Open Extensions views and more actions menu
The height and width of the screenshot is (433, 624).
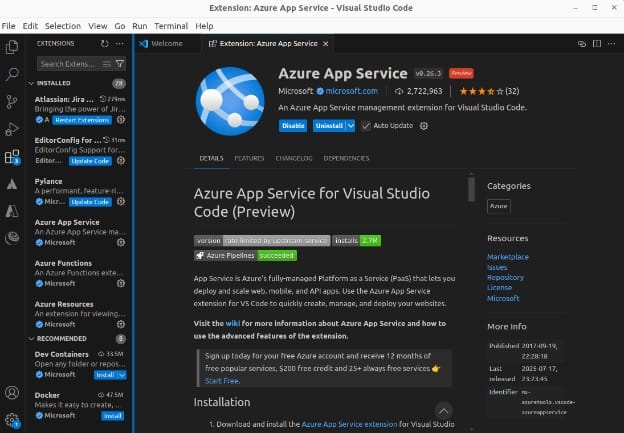pos(119,44)
